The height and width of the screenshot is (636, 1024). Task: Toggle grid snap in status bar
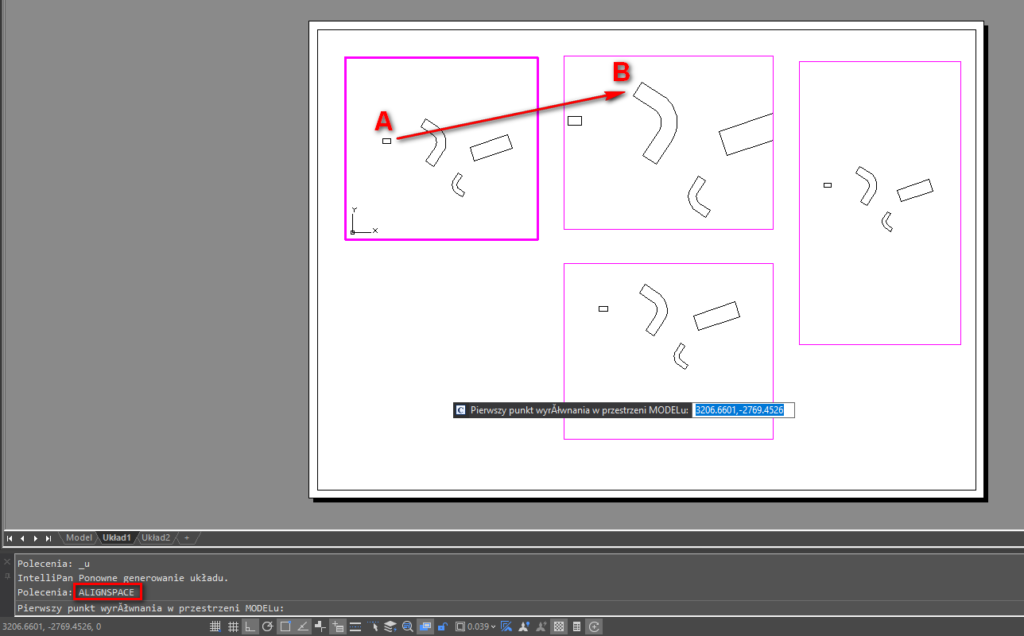[216, 627]
